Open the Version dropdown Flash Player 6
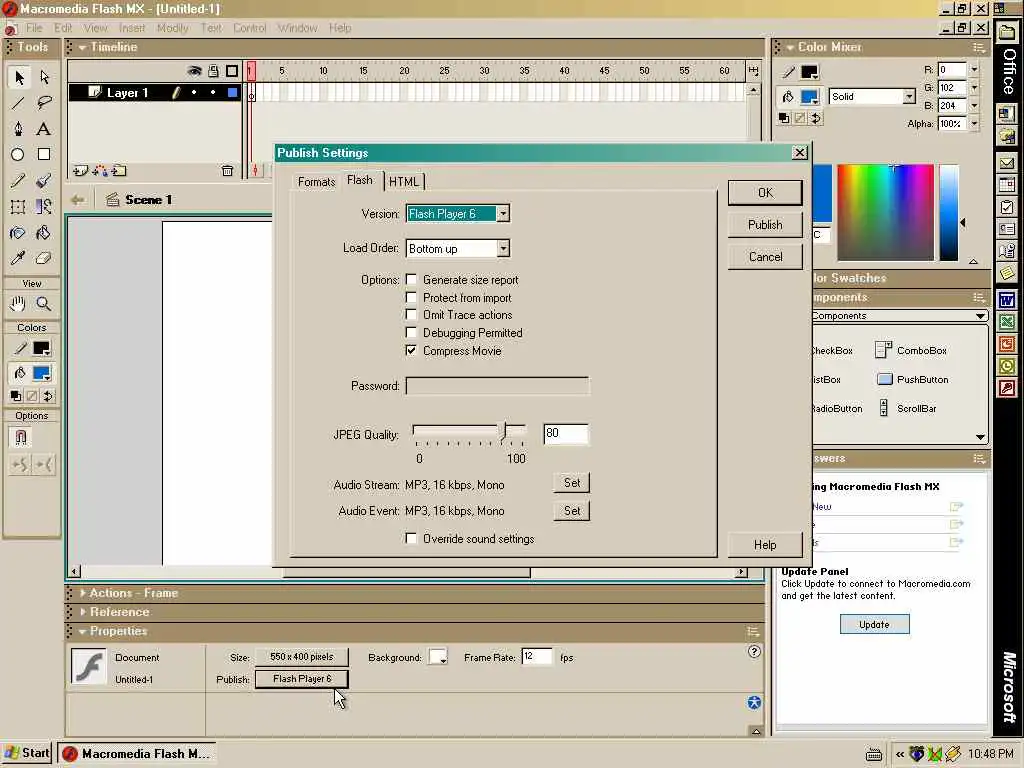The width and height of the screenshot is (1024, 768). coord(503,214)
